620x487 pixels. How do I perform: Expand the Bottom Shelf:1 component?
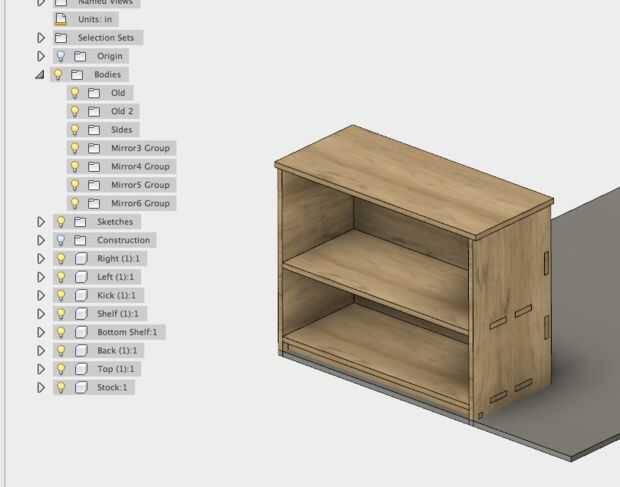pyautogui.click(x=41, y=332)
